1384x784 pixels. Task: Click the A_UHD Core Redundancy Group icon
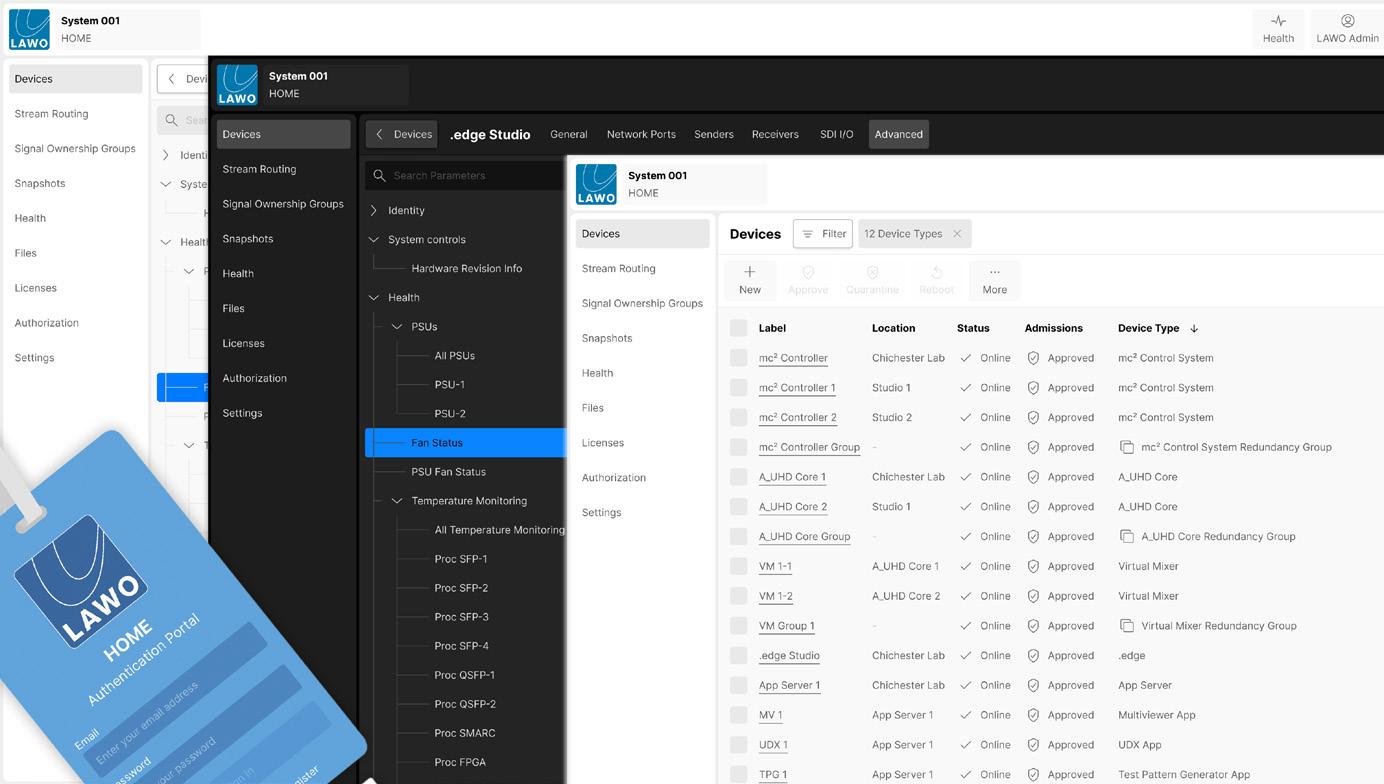(1126, 536)
